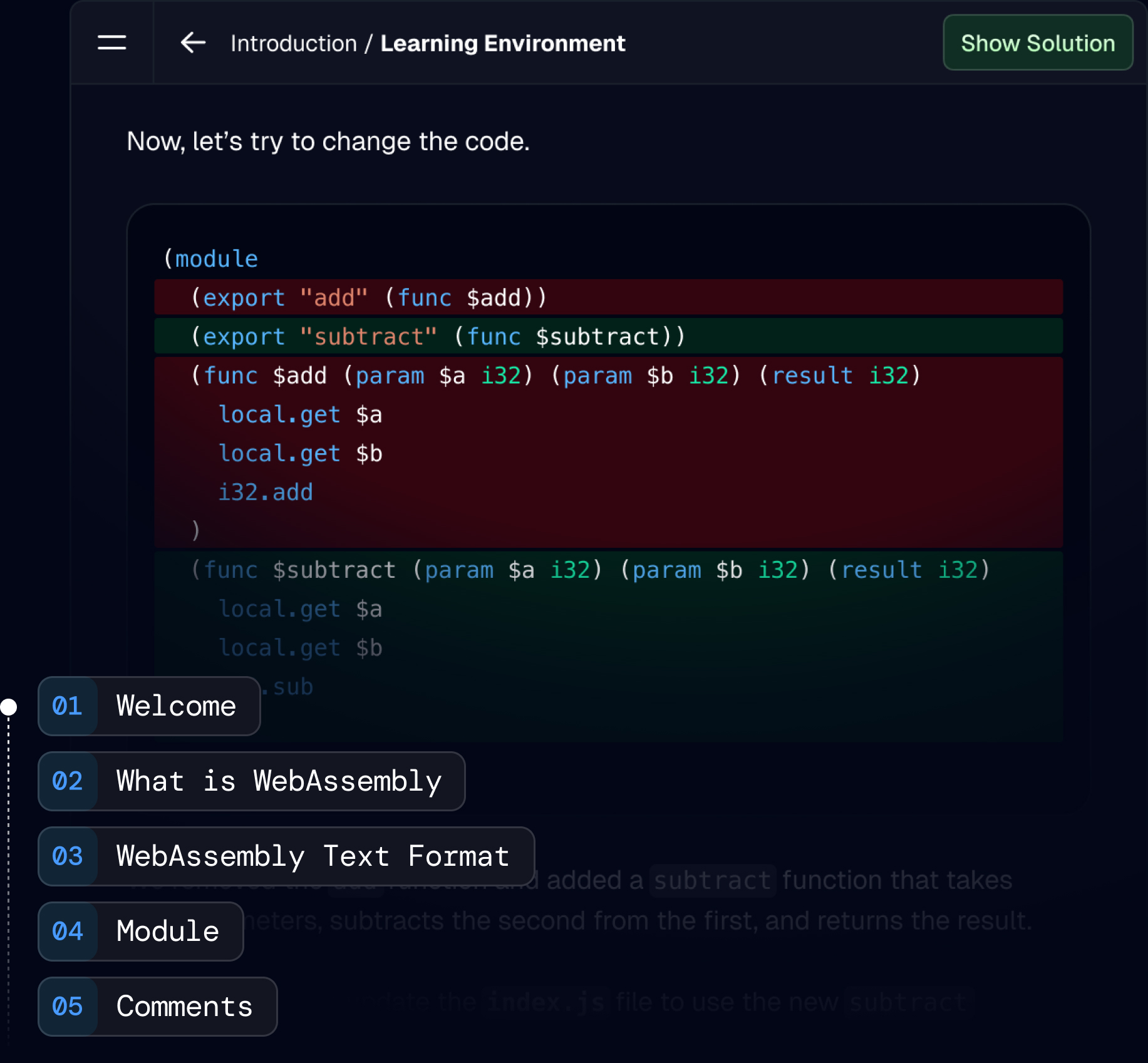Click the i32.add instruction line
This screenshot has height=1063, width=1148.
pos(266,492)
